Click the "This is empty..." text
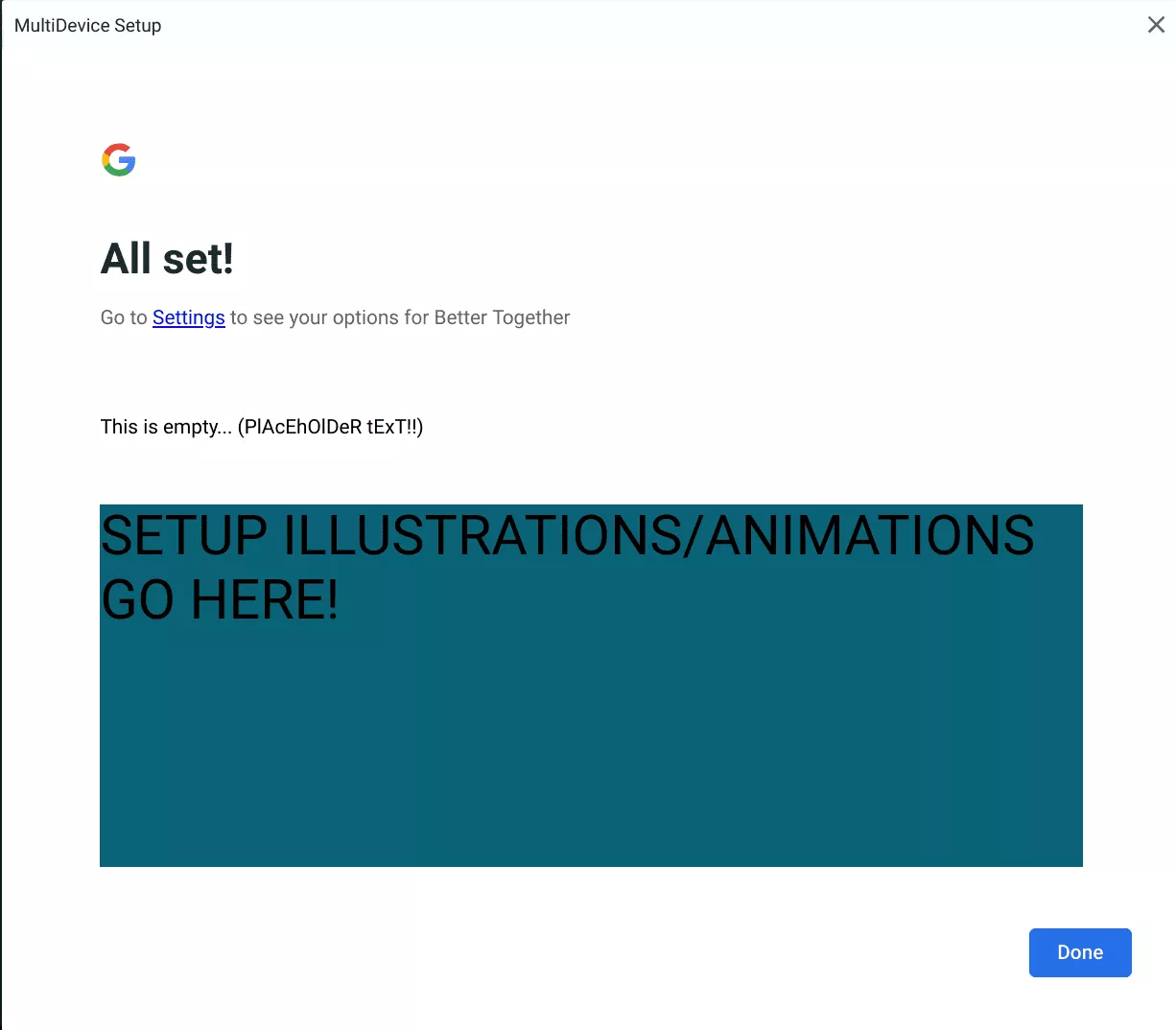Screen dimensions: 1176x1030 click(166, 427)
